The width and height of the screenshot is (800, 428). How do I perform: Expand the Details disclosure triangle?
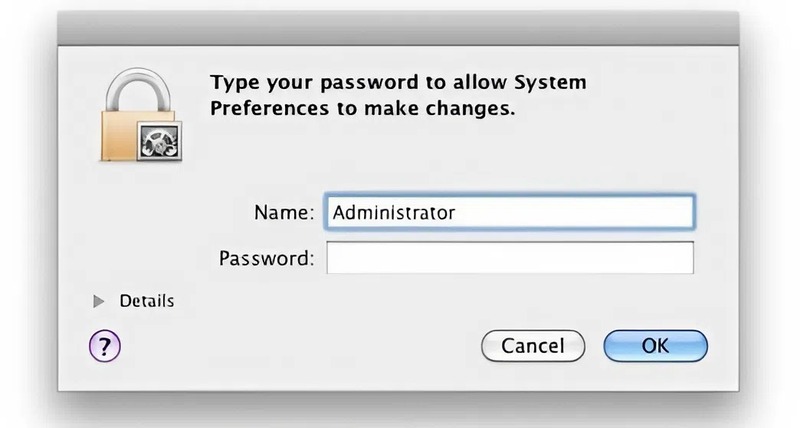point(99,301)
